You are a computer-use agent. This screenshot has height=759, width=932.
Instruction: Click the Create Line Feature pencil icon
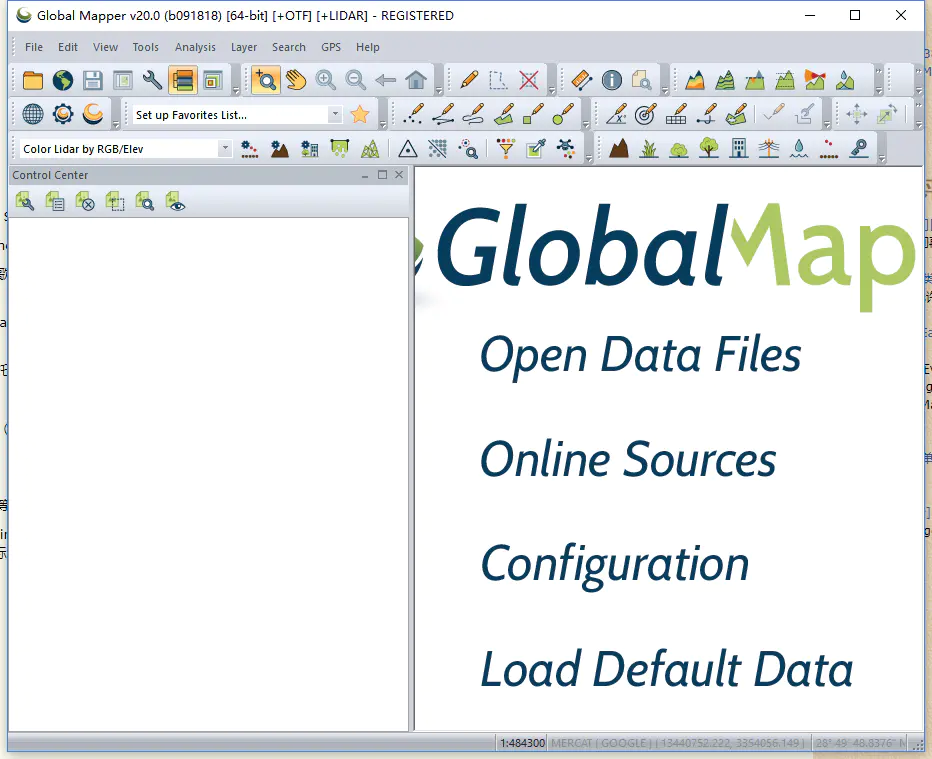443,114
